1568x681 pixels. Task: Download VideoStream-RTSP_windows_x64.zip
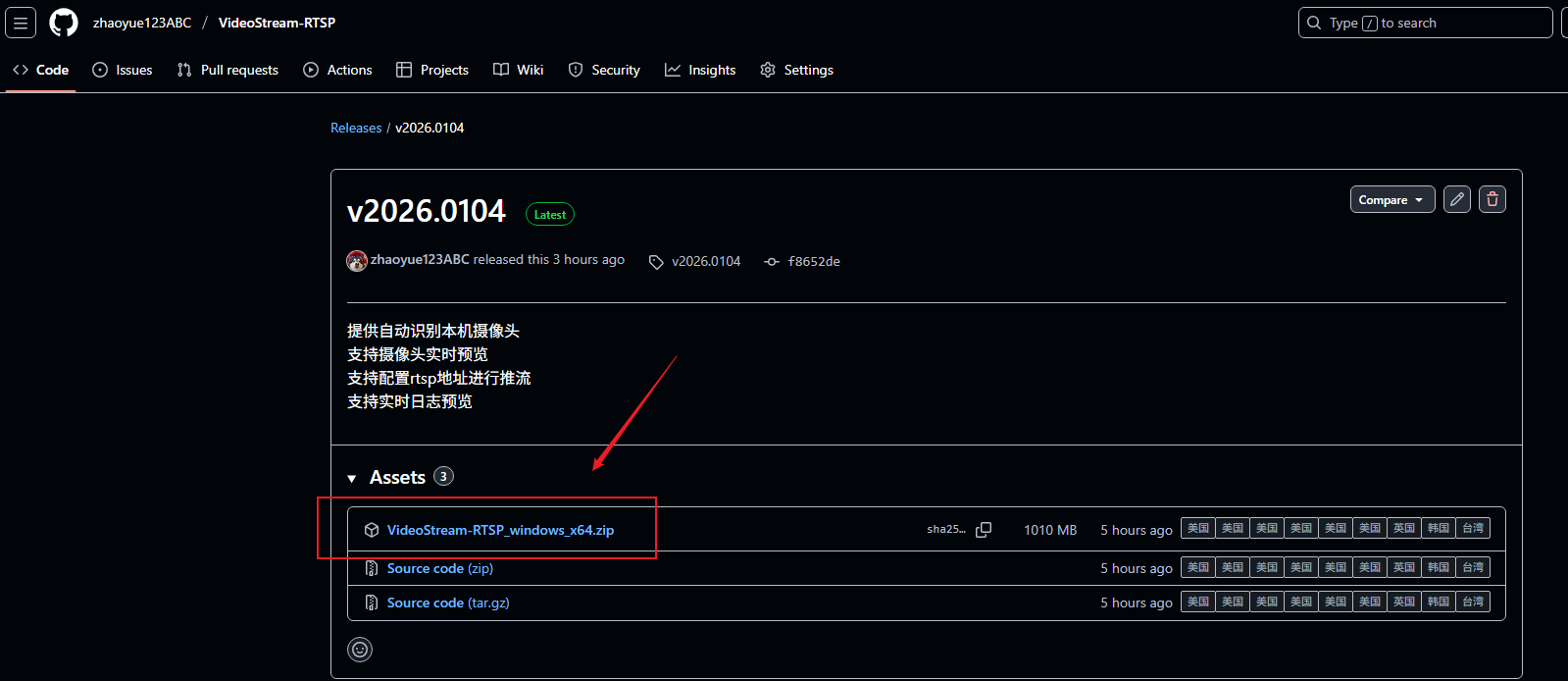point(500,530)
